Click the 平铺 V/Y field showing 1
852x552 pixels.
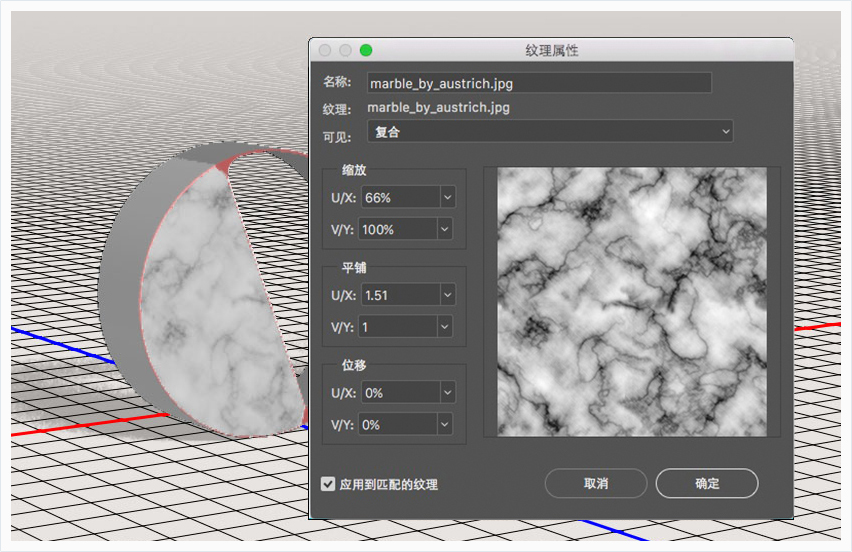coord(398,327)
